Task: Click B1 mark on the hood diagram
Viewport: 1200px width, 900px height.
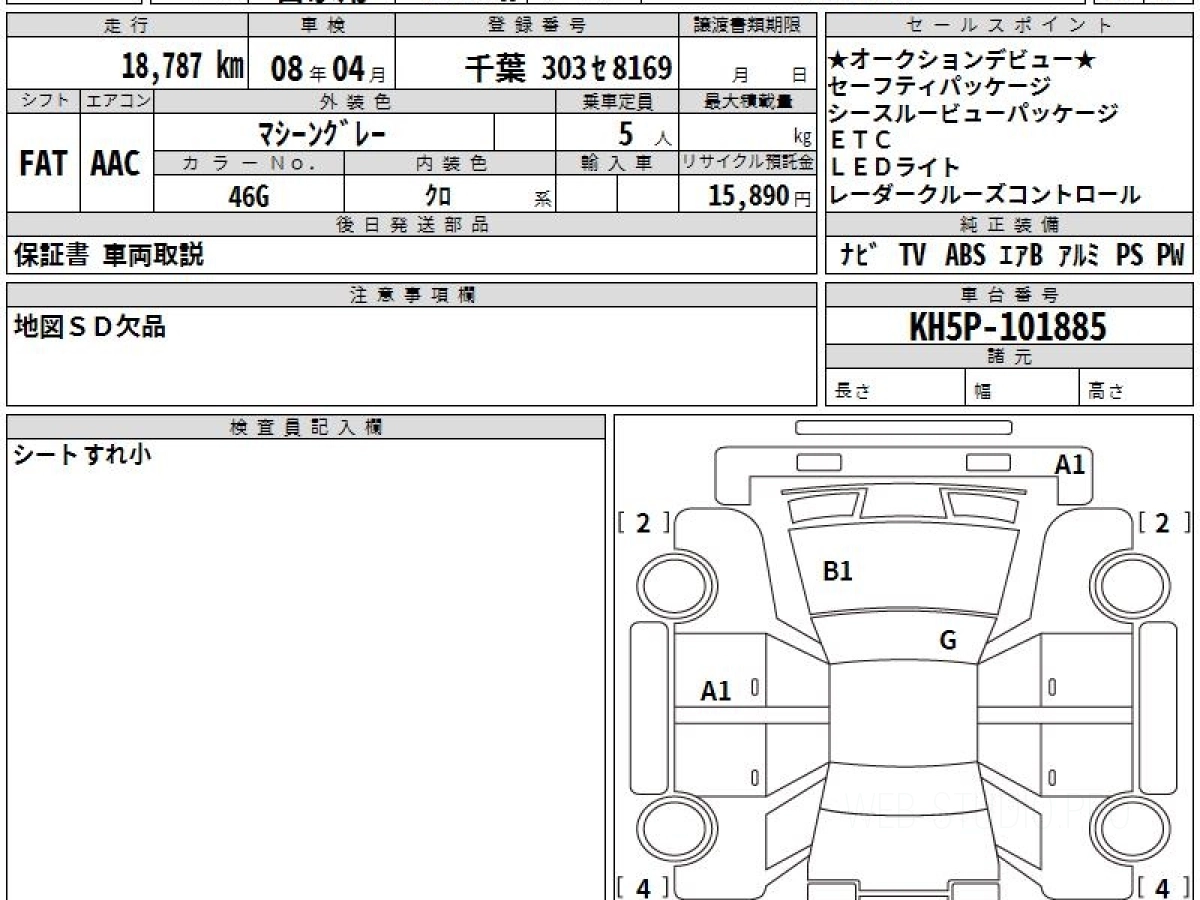Action: coord(837,571)
